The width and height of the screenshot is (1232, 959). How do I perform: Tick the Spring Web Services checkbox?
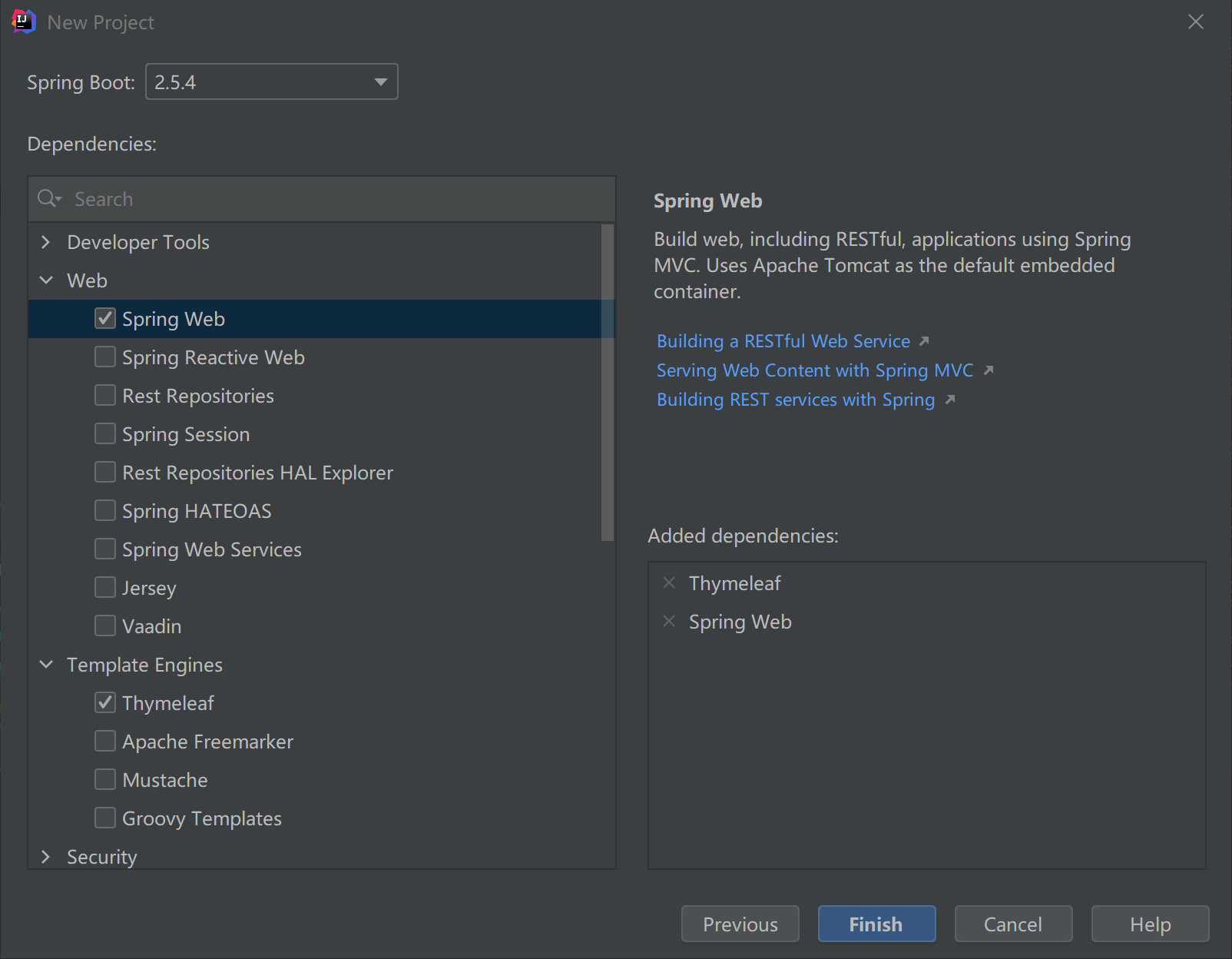pos(105,549)
